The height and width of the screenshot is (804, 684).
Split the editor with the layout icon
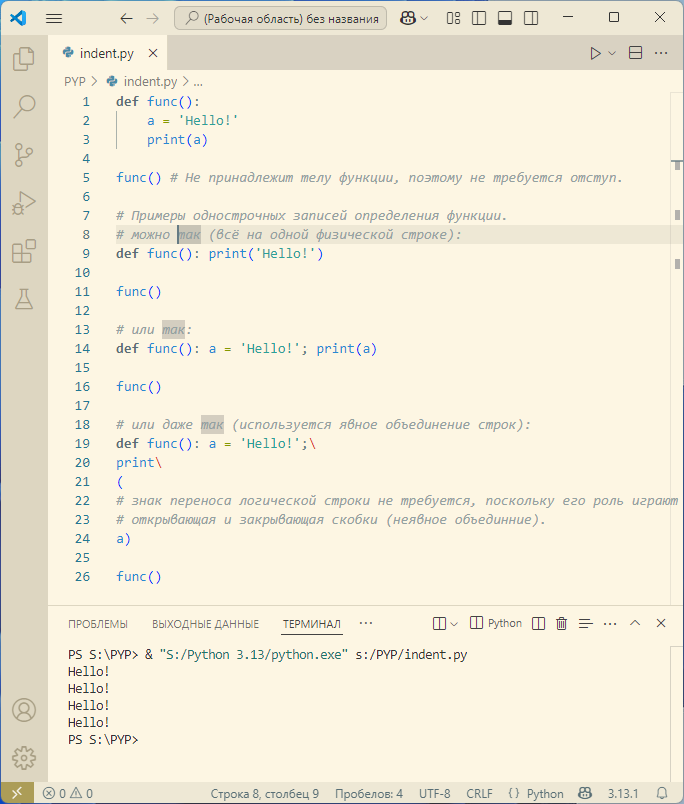(635, 53)
